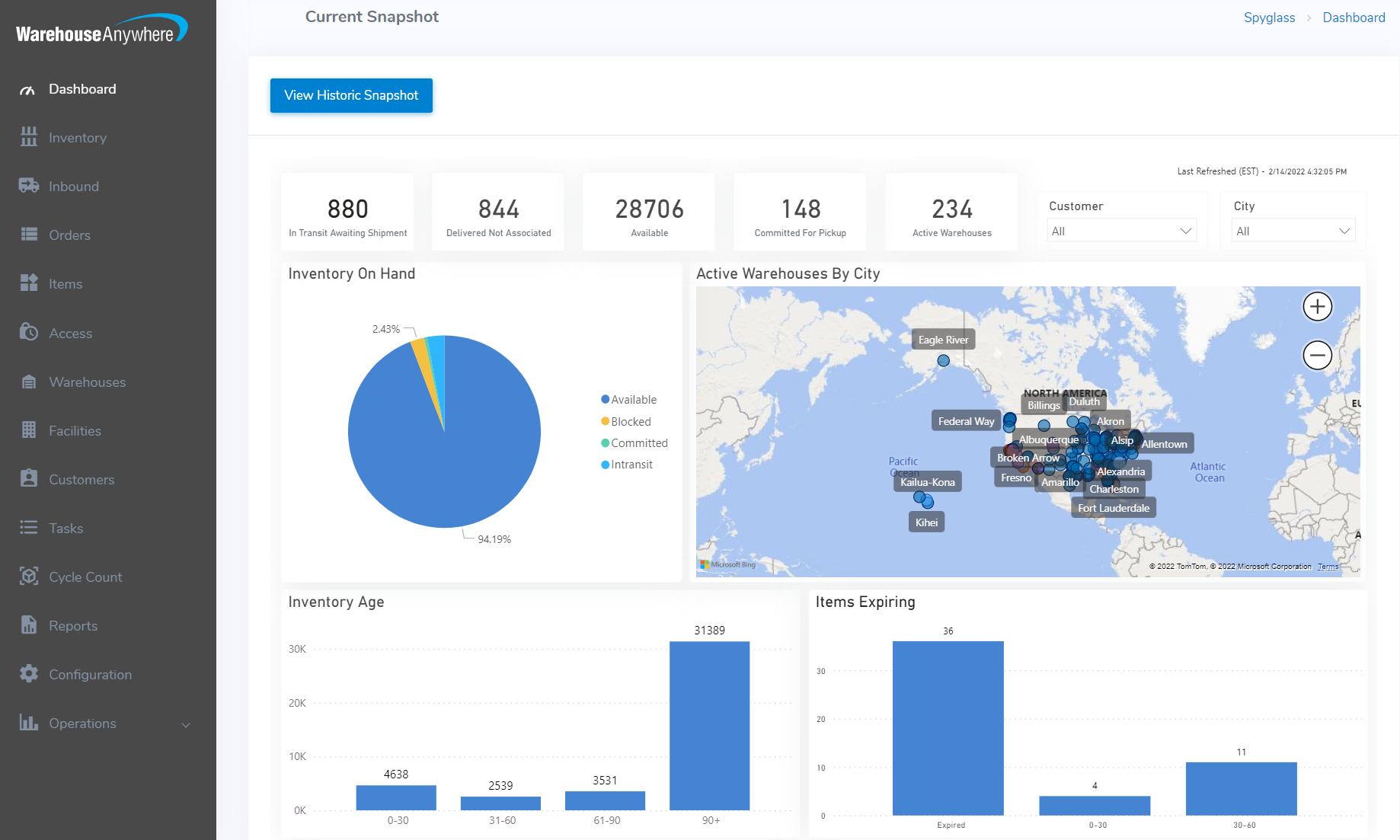Click the Facilities grid icon

click(29, 430)
